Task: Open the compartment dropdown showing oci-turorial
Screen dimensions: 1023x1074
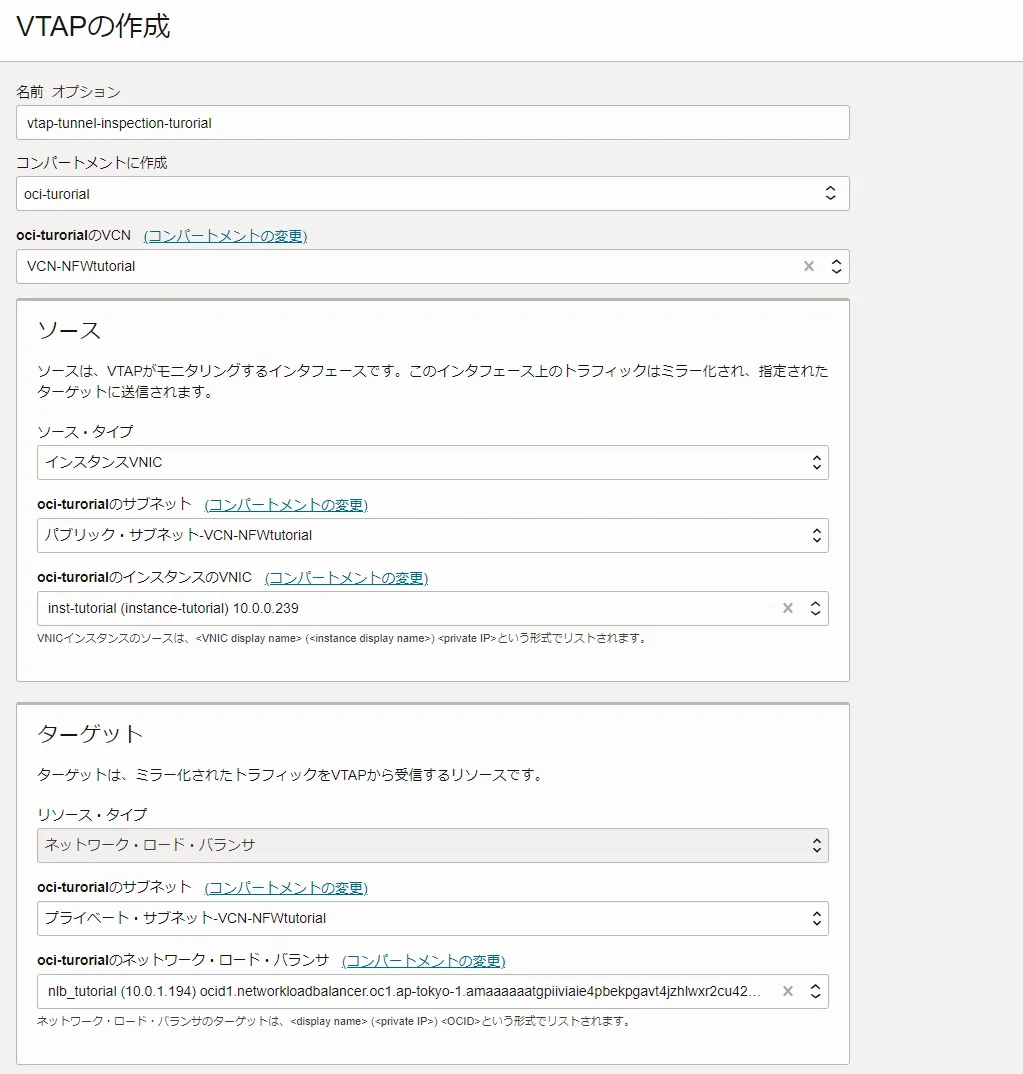Action: pyautogui.click(x=434, y=193)
